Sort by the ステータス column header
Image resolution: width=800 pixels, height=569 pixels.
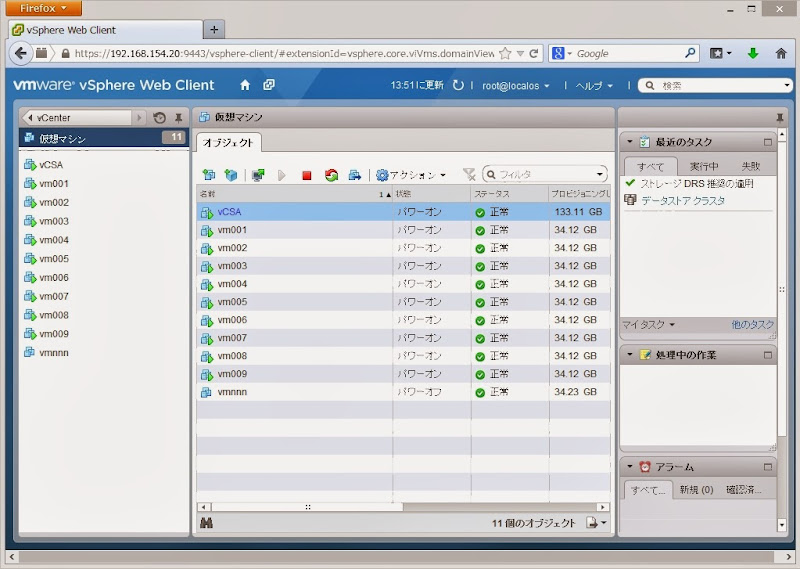[510, 194]
